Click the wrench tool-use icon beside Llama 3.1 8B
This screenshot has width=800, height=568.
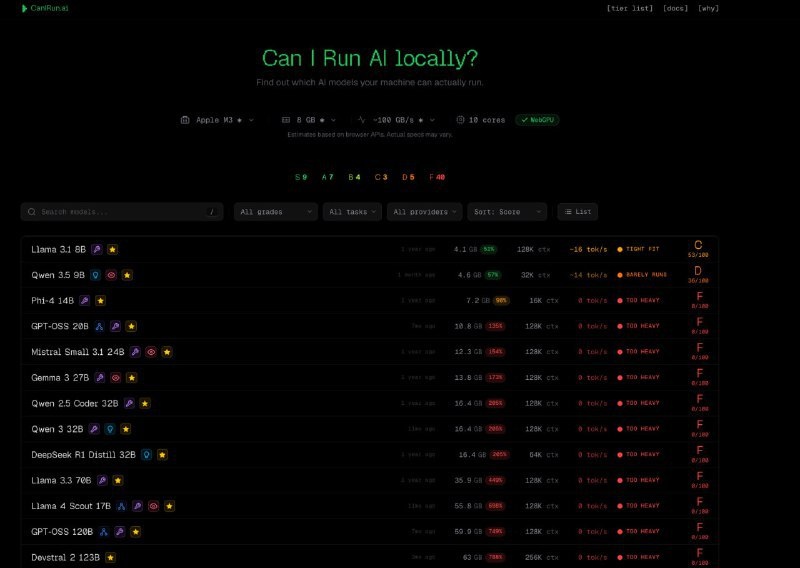[97, 249]
